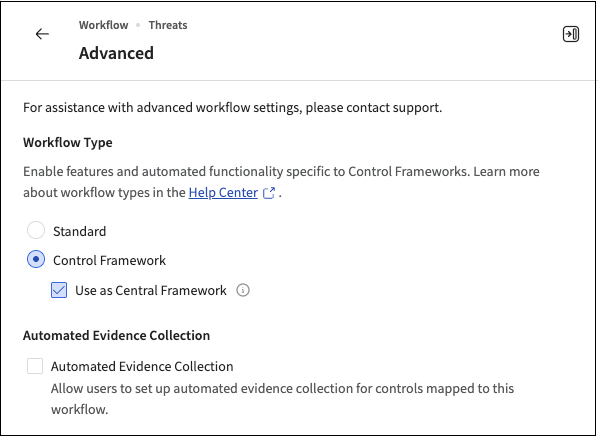Click the contact support assistance text

tap(233, 108)
